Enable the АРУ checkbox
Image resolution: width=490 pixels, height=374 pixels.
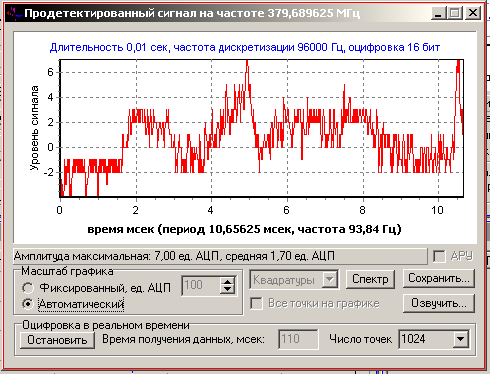(439, 256)
